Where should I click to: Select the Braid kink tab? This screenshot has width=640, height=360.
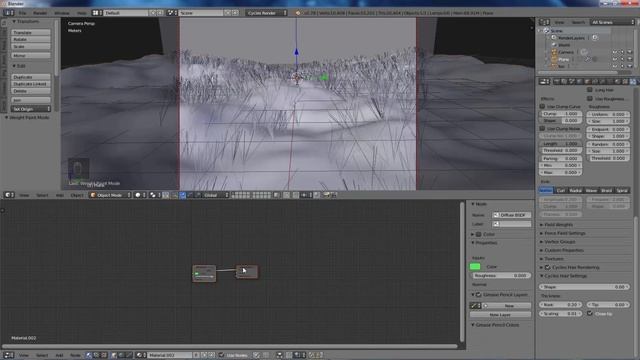click(606, 190)
